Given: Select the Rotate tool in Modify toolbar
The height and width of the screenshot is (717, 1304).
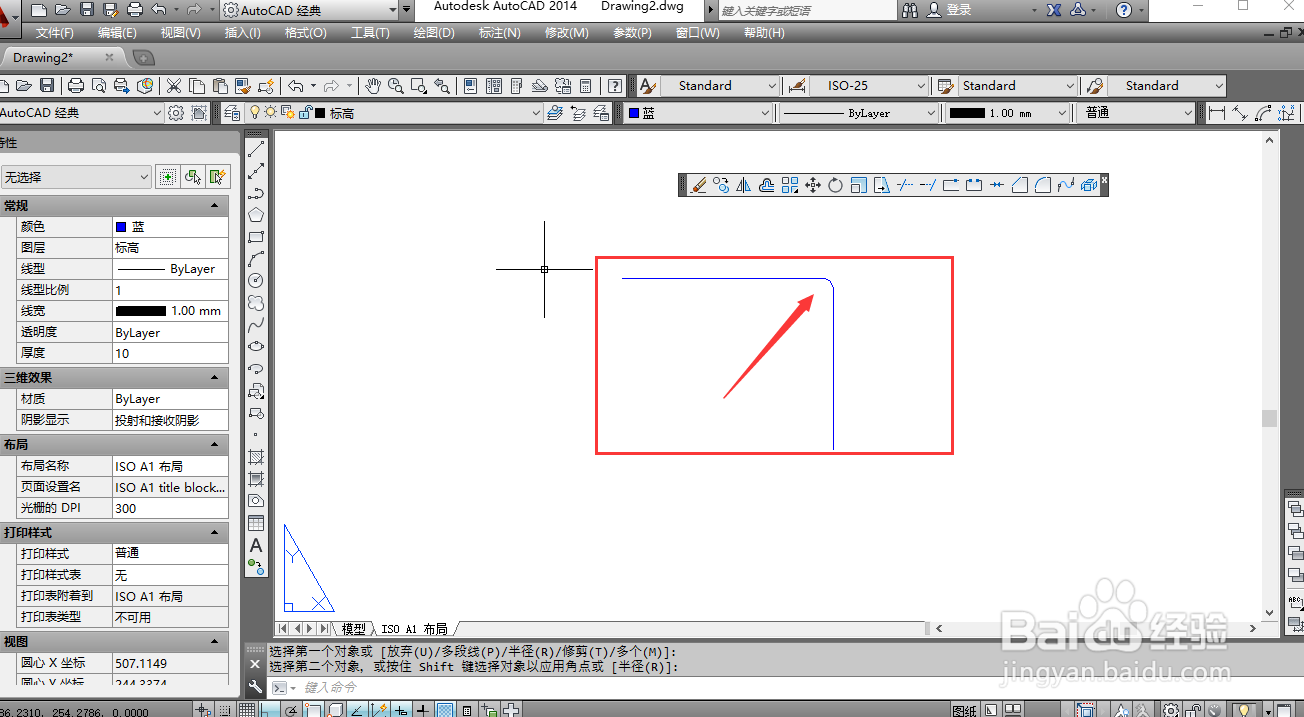Looking at the screenshot, I should pos(835,185).
